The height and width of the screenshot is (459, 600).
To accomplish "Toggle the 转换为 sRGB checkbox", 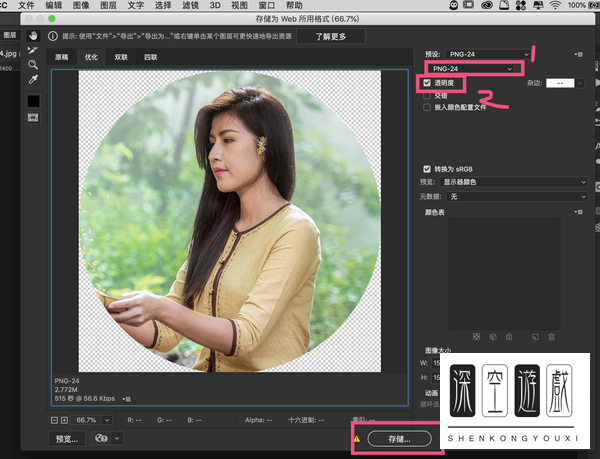I will click(x=427, y=168).
